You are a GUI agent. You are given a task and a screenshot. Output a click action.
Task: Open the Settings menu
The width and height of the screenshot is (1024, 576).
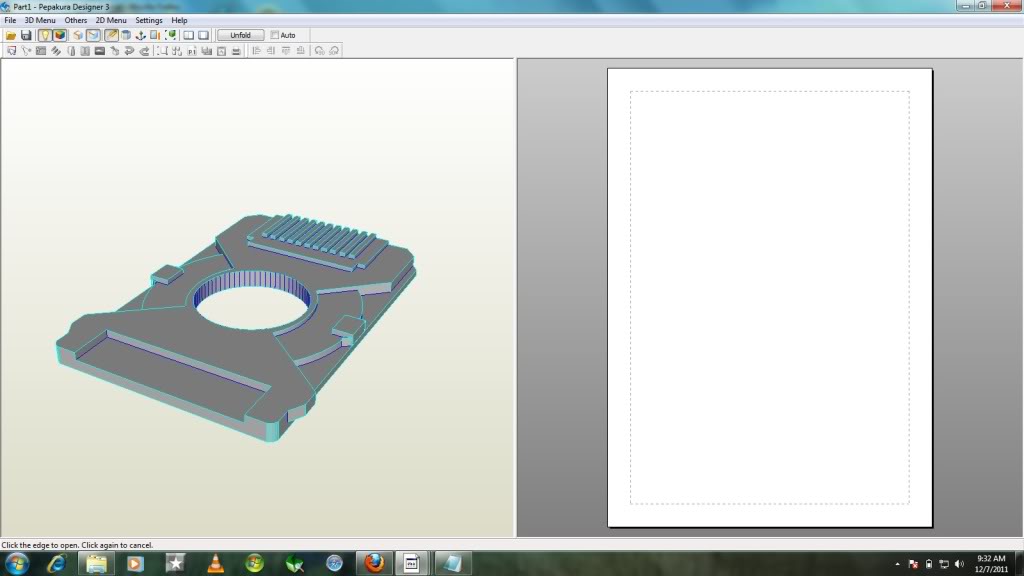(x=149, y=20)
